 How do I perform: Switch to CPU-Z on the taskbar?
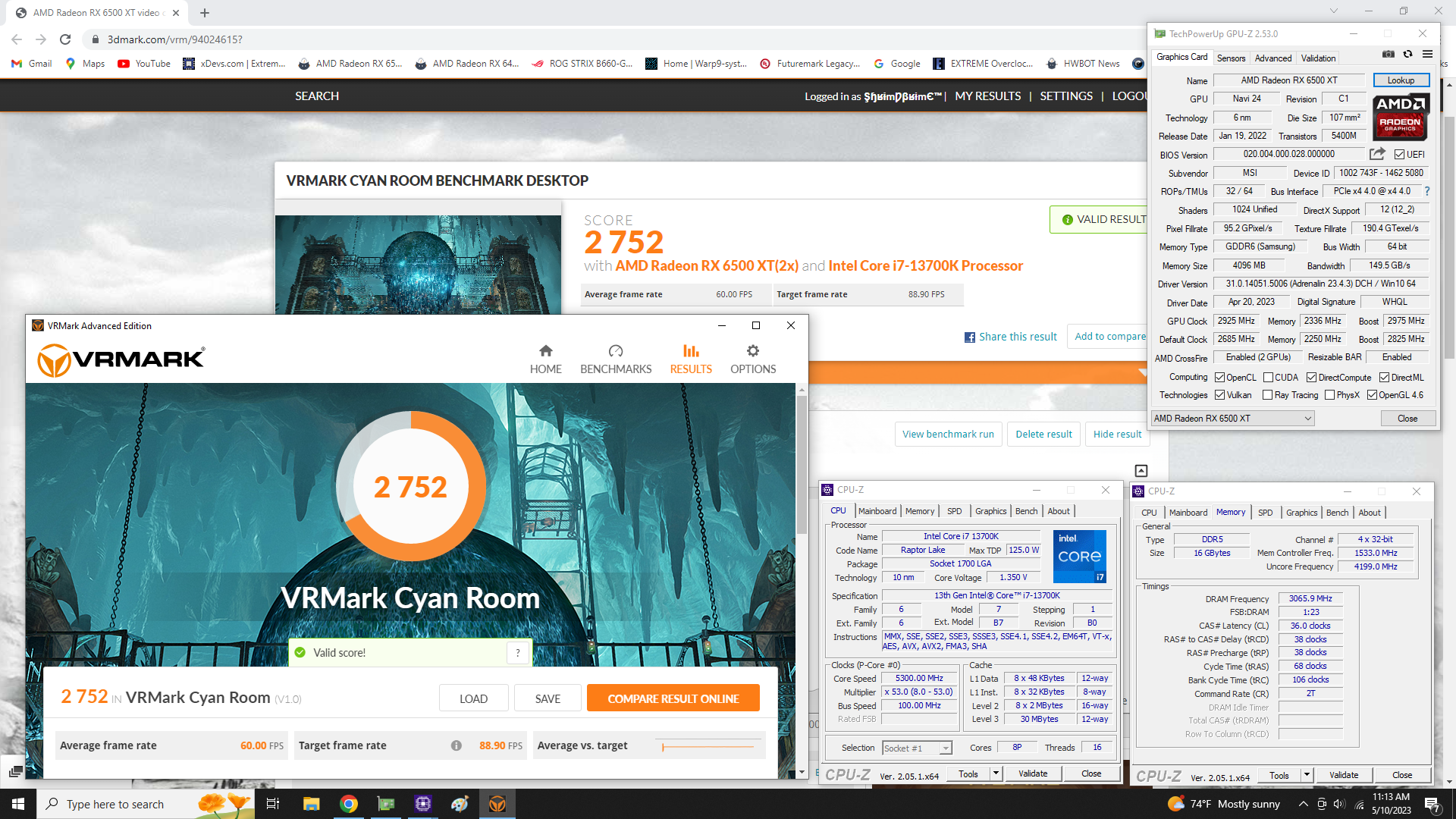pyautogui.click(x=423, y=804)
